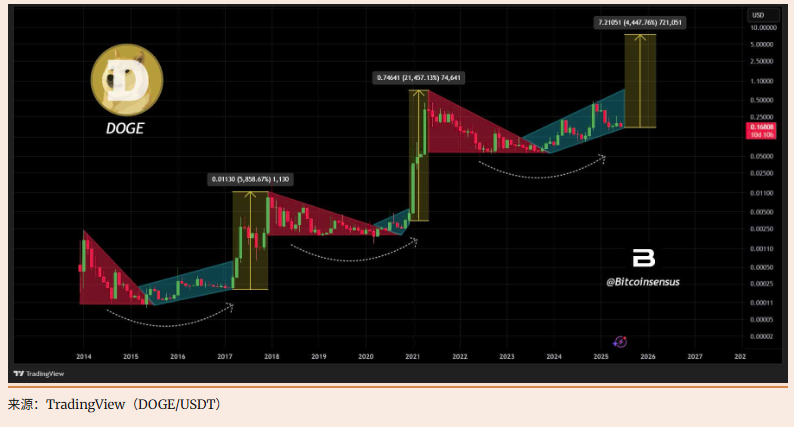The image size is (794, 427).
Task: Click the red 0.16808 current price label
Action: click(x=762, y=127)
